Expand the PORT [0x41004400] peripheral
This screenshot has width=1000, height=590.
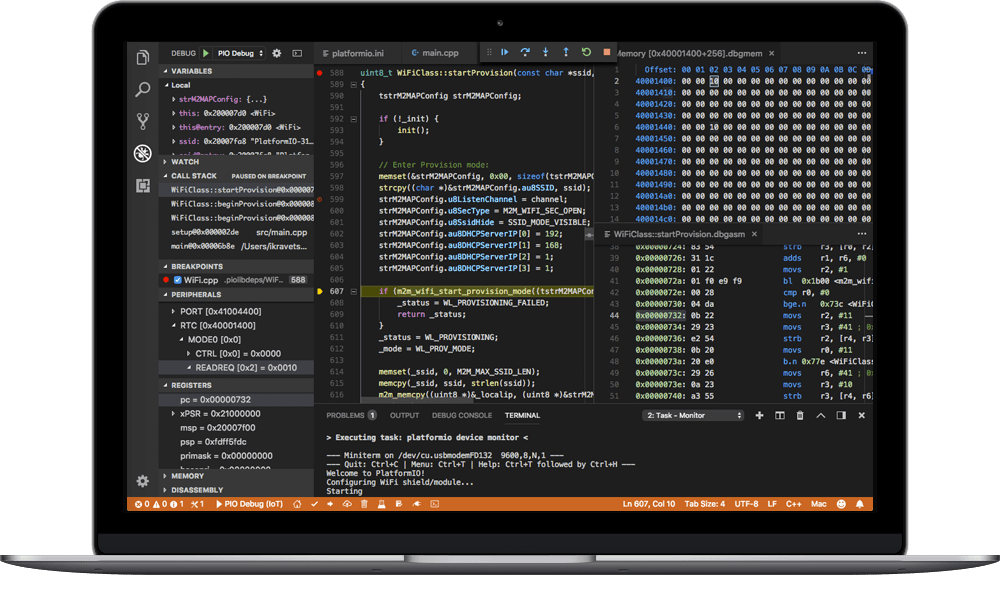(x=174, y=312)
